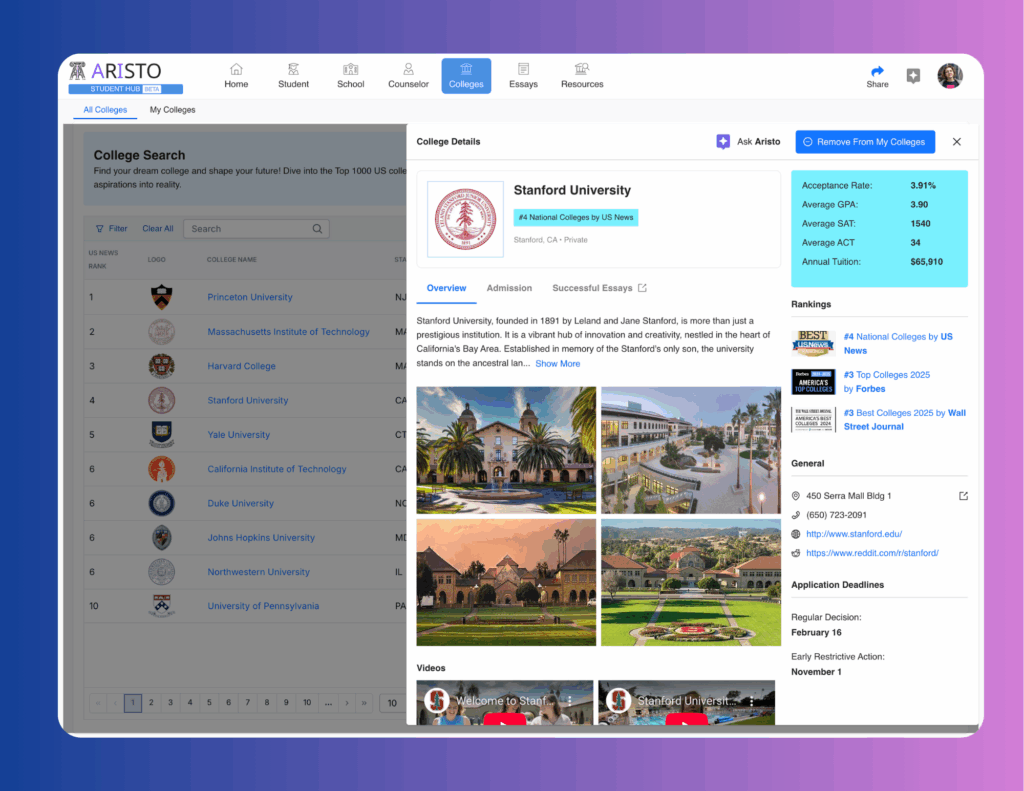Play the Welcome to Stanford video
Screen dimensions: 1024x791
[504, 719]
